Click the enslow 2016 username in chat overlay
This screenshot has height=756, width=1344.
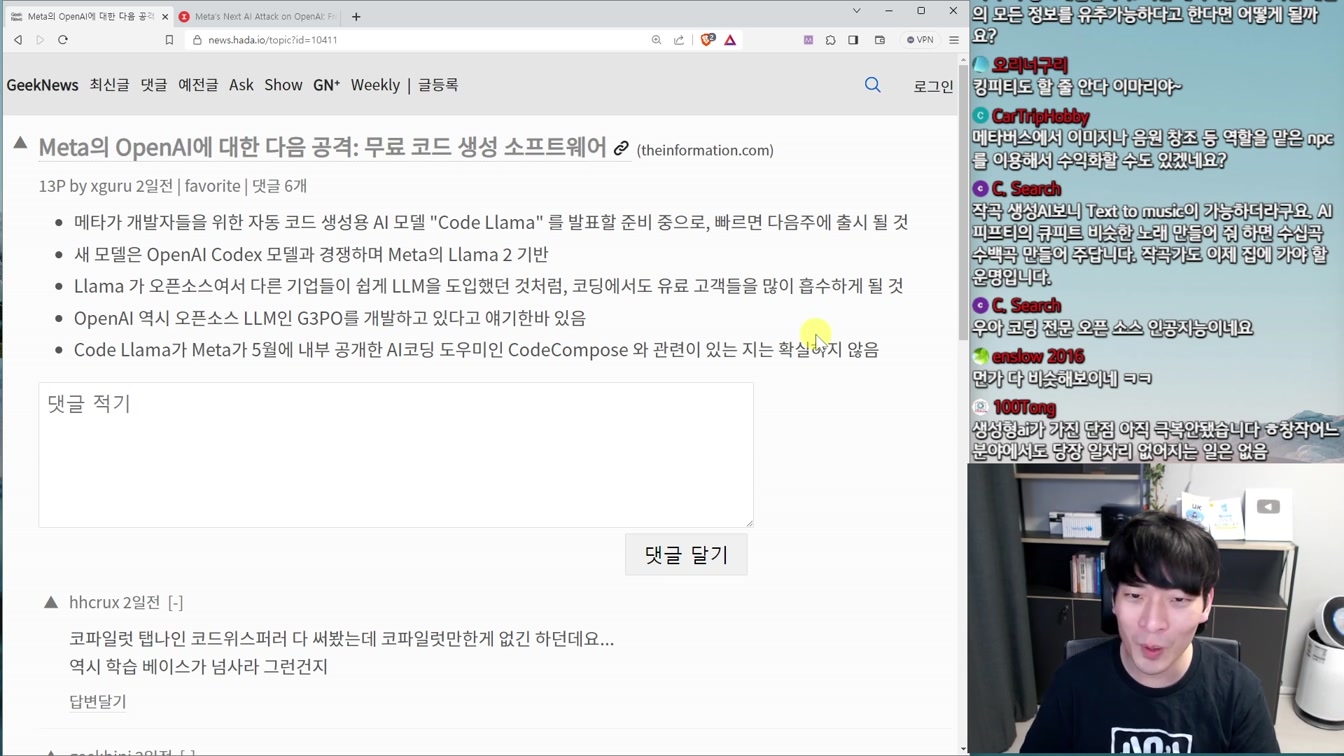click(x=1038, y=356)
